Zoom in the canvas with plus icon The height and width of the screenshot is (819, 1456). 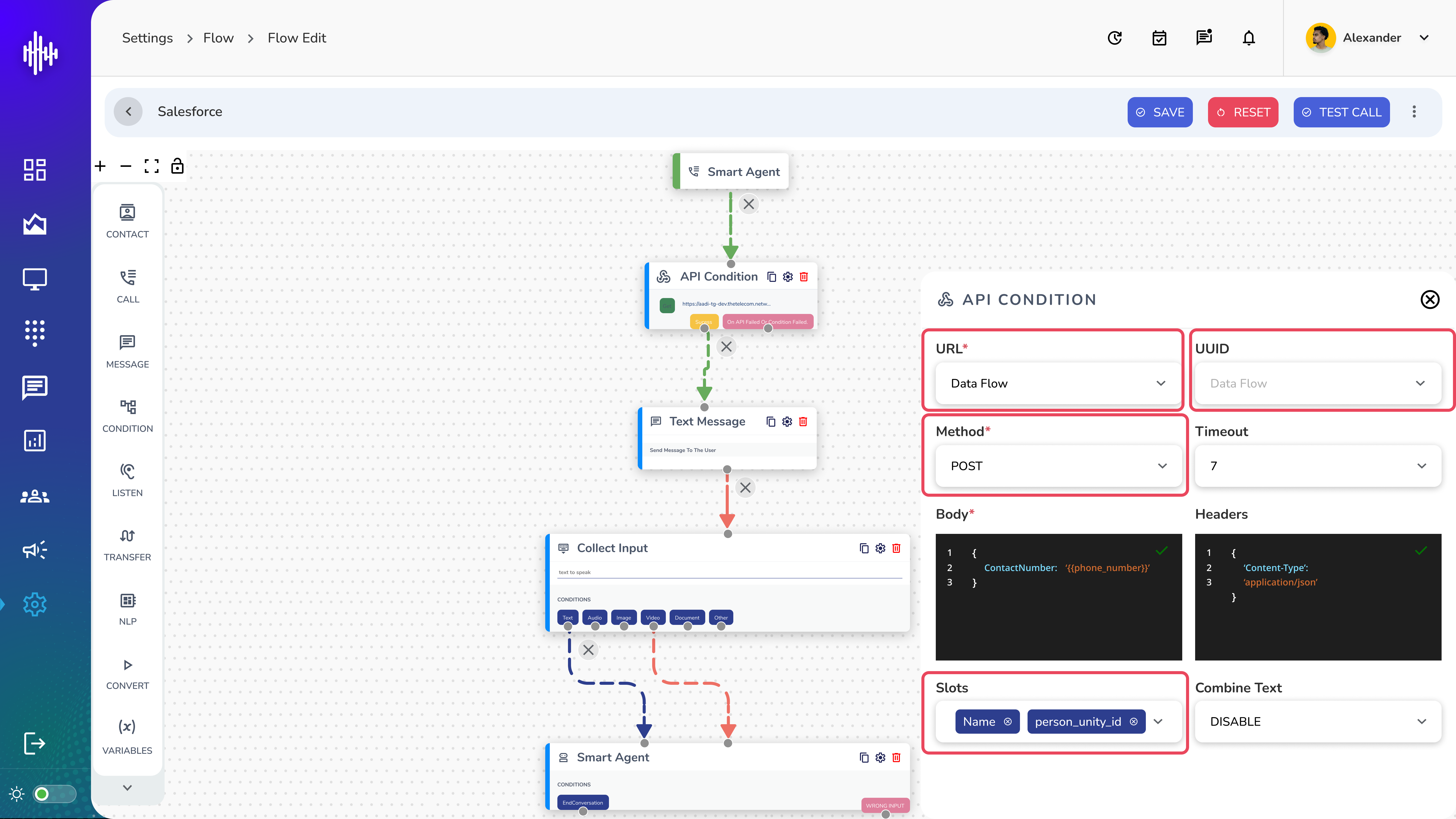point(100,166)
